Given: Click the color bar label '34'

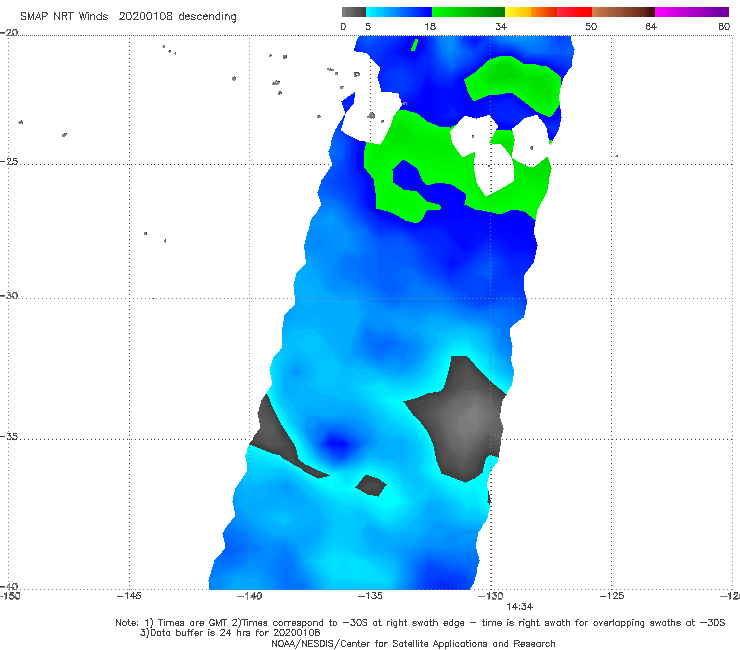Looking at the screenshot, I should (501, 27).
